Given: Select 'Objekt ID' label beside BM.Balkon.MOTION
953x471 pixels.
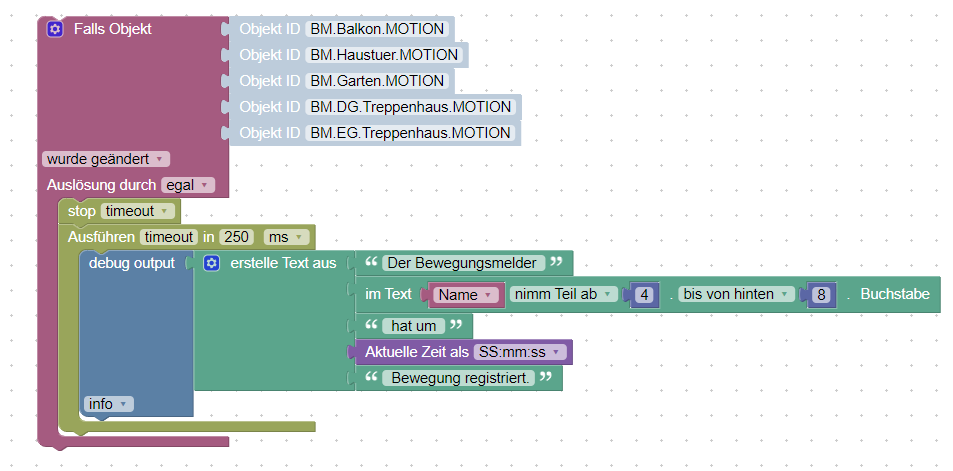Looking at the screenshot, I should click(x=269, y=29).
